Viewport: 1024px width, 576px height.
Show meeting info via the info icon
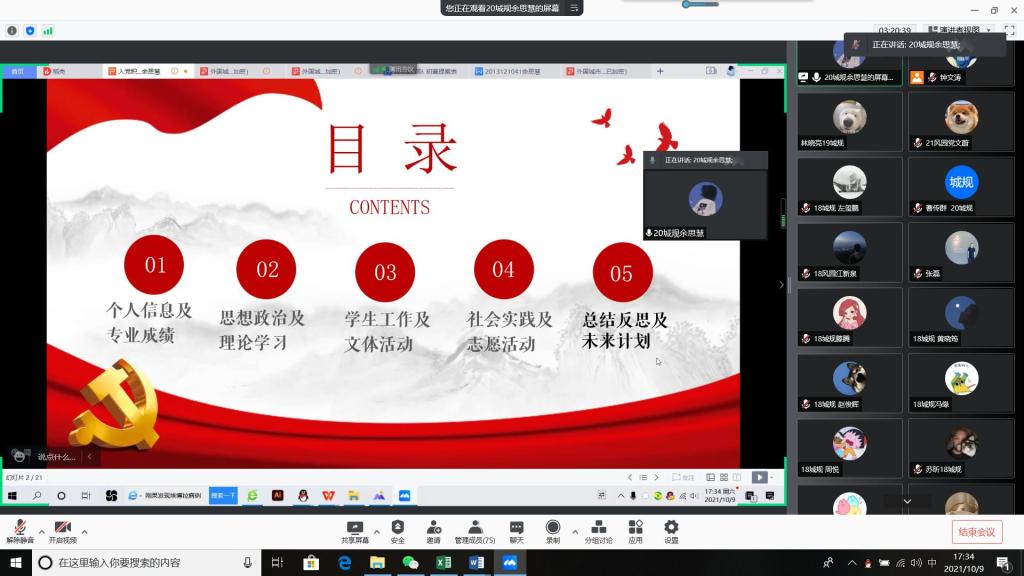[12, 31]
